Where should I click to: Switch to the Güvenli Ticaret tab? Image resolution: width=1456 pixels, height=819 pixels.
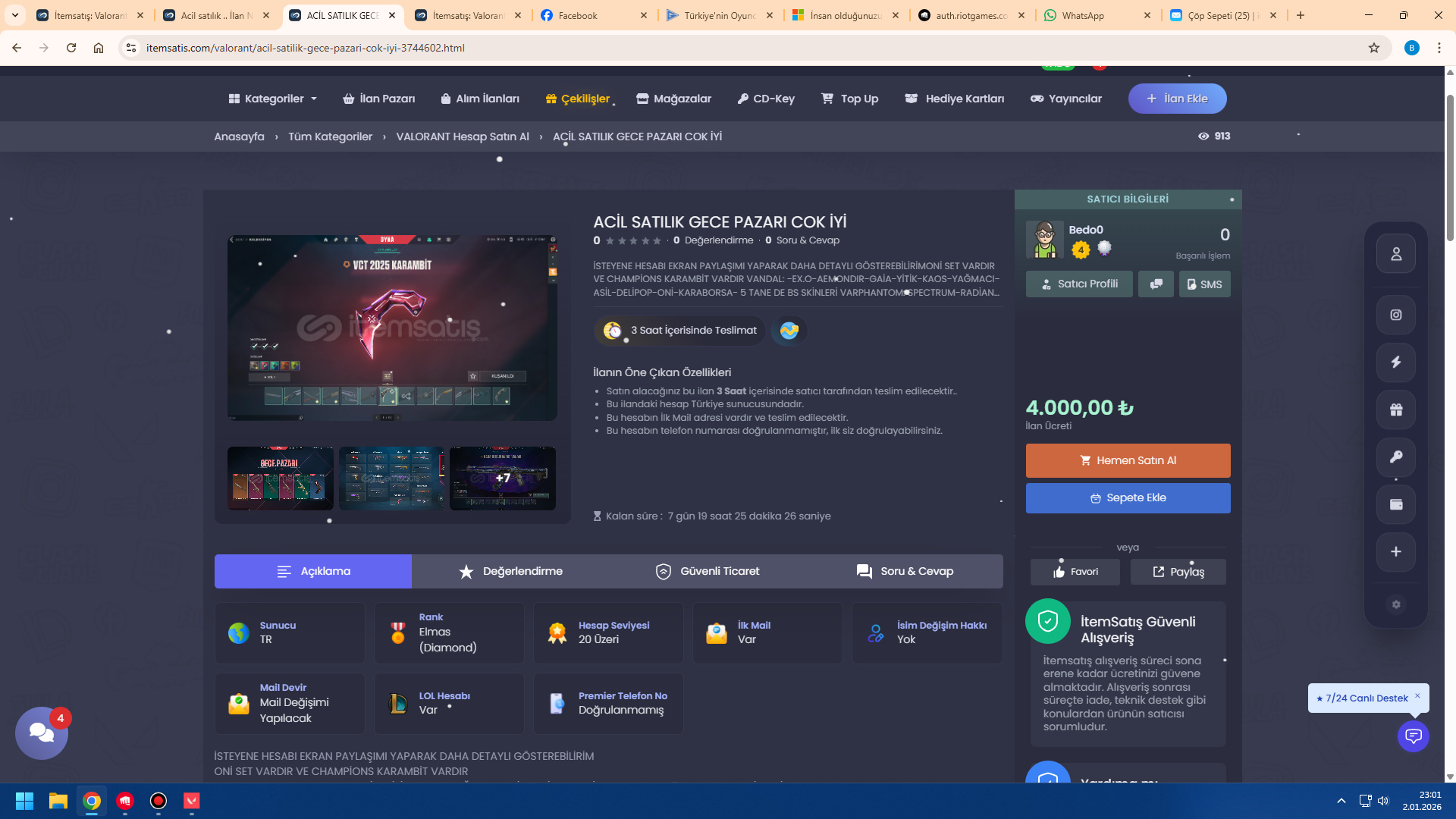click(x=708, y=572)
